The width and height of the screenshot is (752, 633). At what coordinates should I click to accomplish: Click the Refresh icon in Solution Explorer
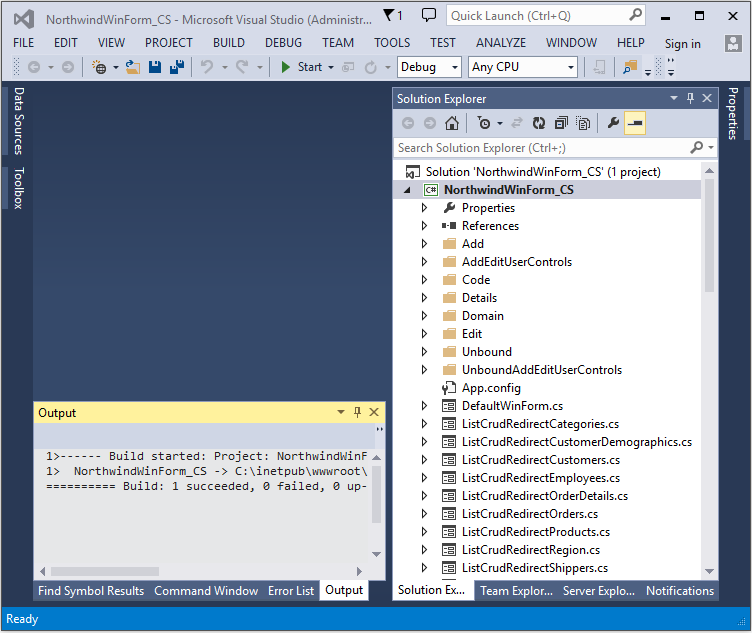click(x=539, y=124)
